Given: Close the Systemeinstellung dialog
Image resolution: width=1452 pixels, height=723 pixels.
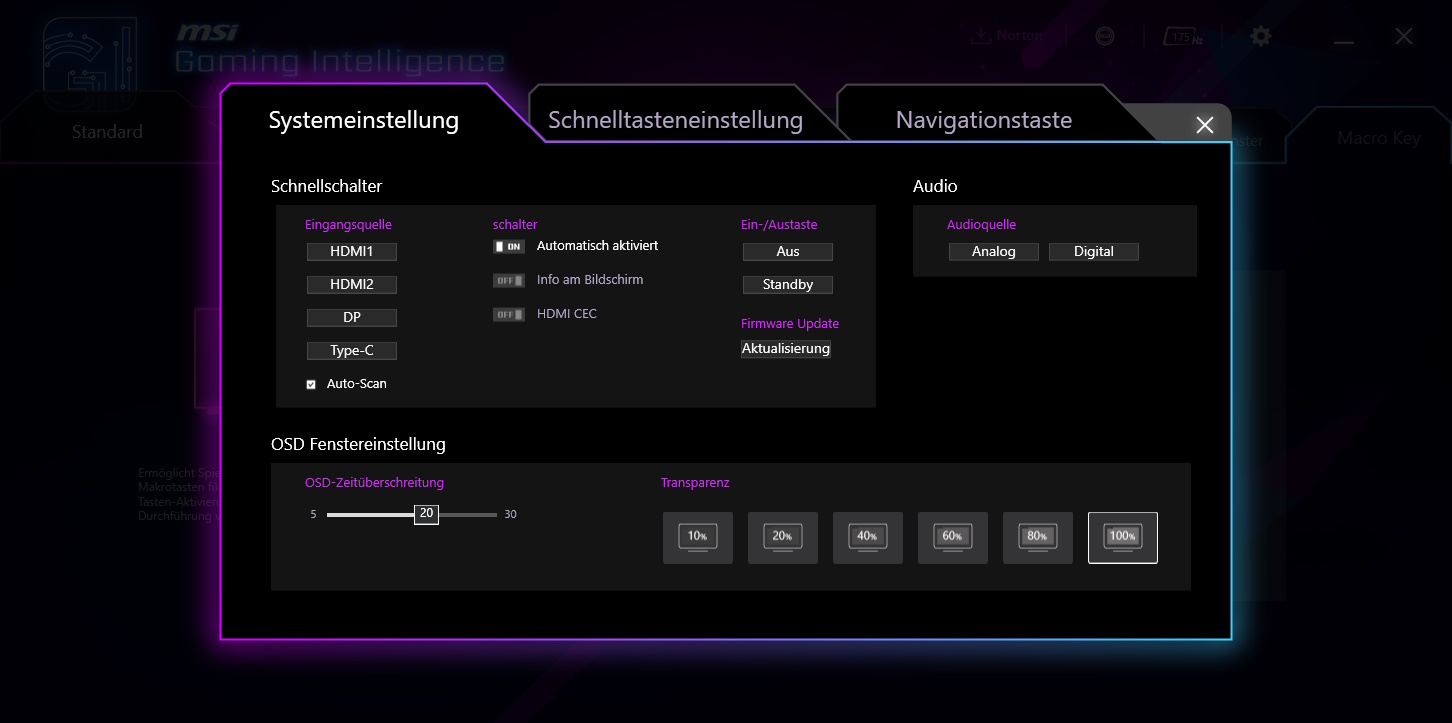Looking at the screenshot, I should [x=1205, y=125].
